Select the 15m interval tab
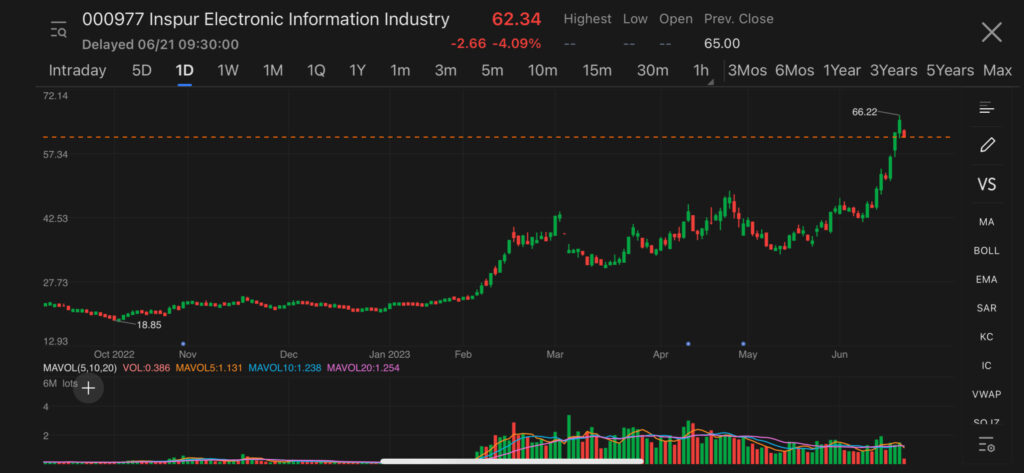This screenshot has width=1024, height=473. click(x=598, y=71)
